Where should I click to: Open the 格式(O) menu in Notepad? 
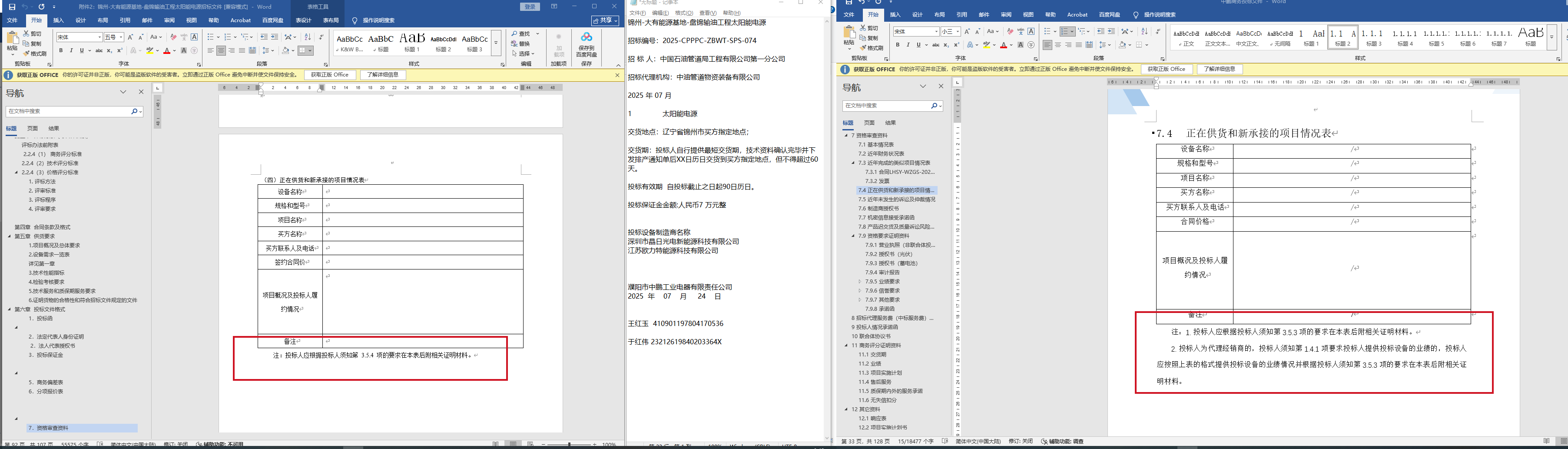tap(684, 13)
